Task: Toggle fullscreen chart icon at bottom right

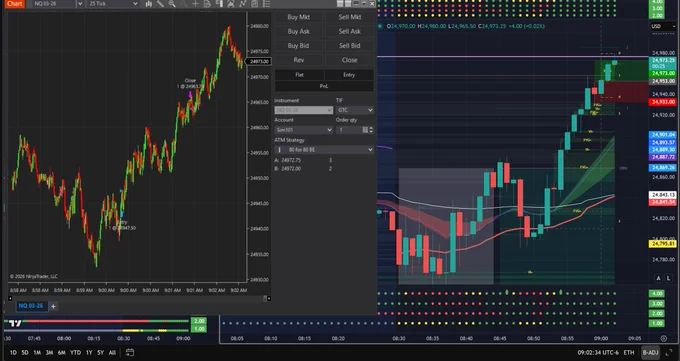Action: coord(669,352)
